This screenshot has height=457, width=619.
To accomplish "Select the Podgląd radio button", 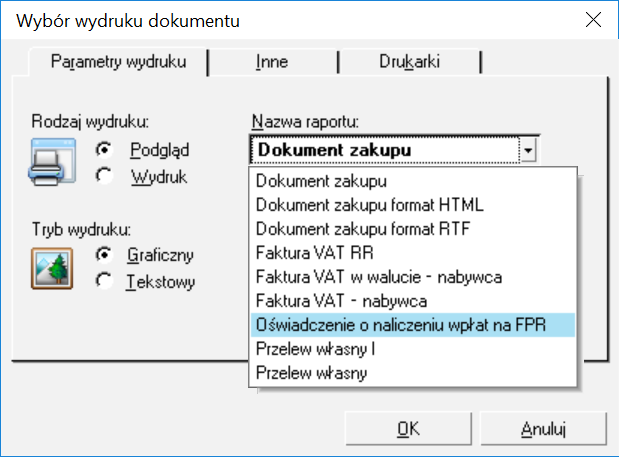I will tap(103, 150).
